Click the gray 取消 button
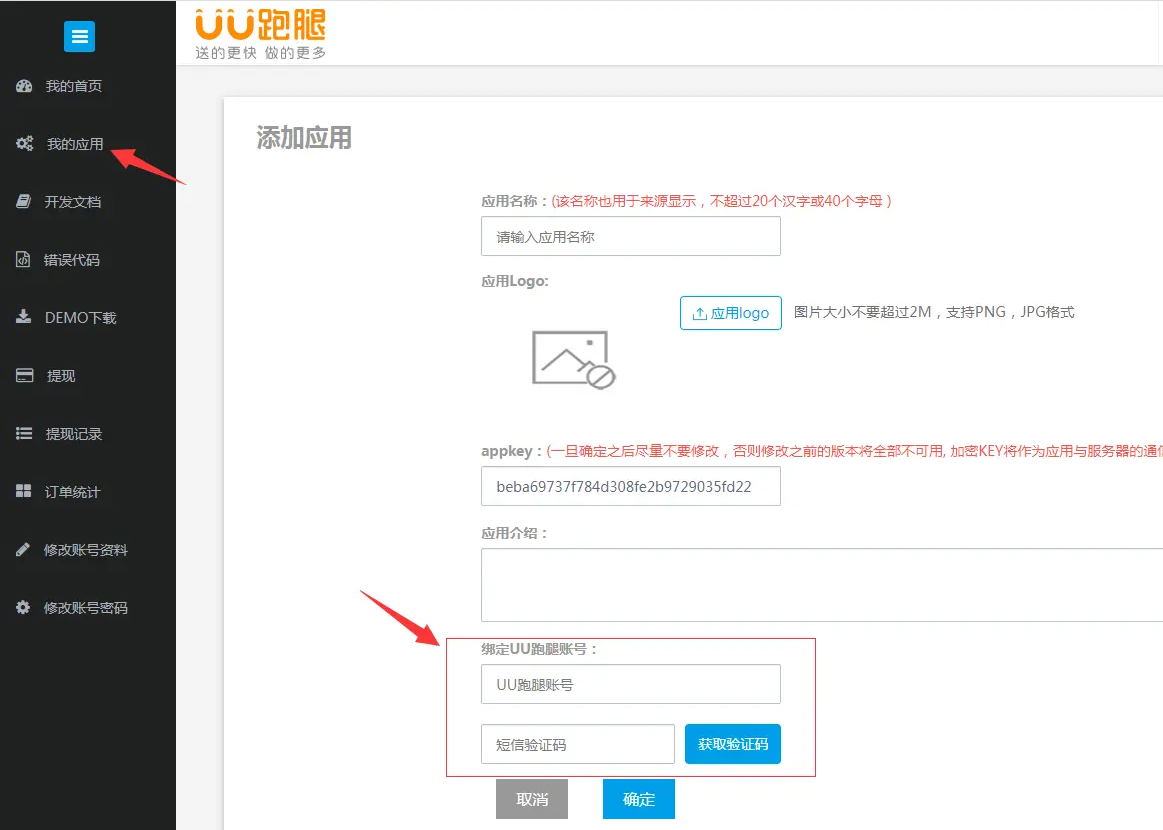Viewport: 1163px width, 830px height. [x=532, y=799]
